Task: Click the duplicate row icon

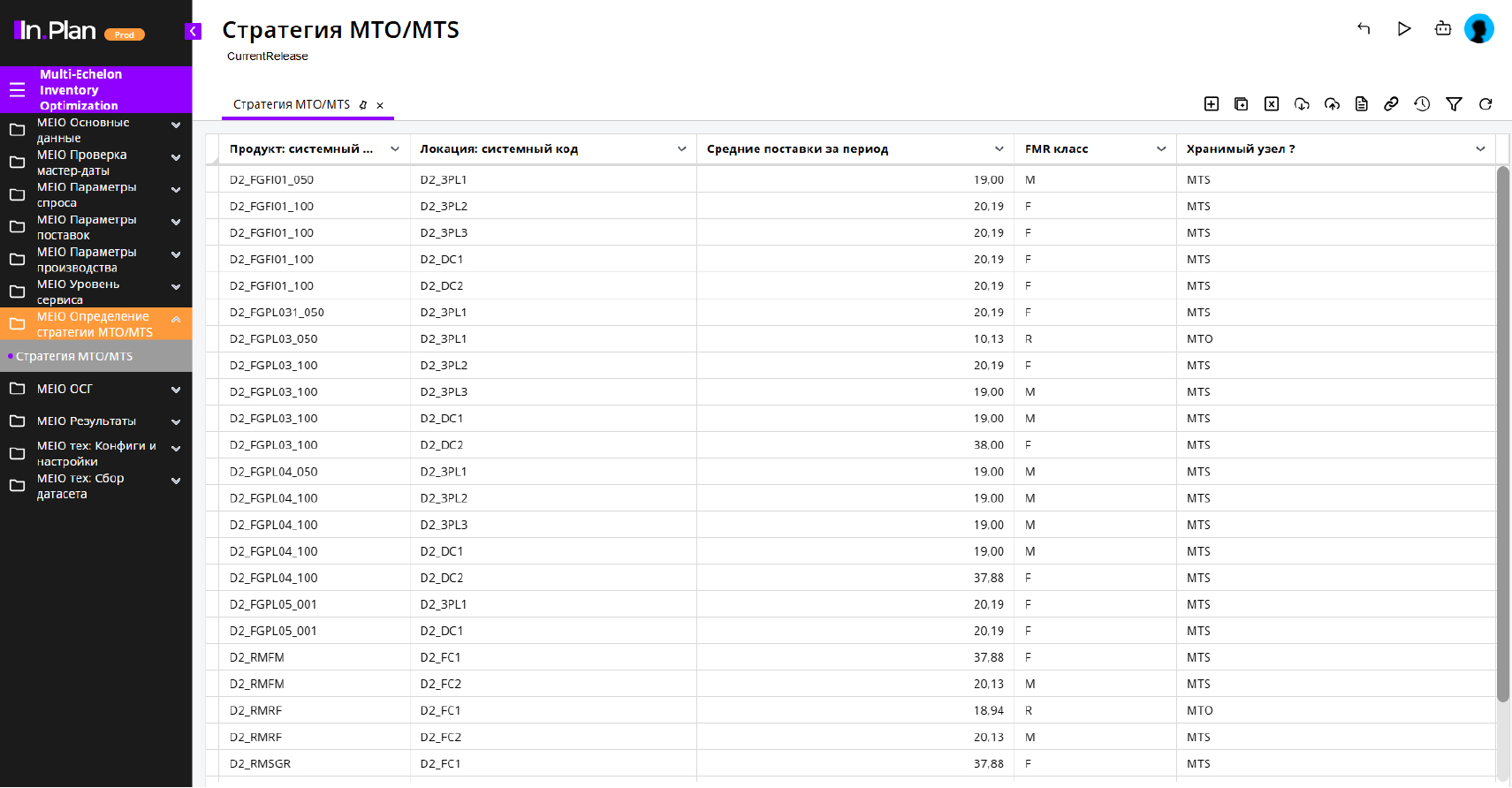Action: [x=1242, y=104]
